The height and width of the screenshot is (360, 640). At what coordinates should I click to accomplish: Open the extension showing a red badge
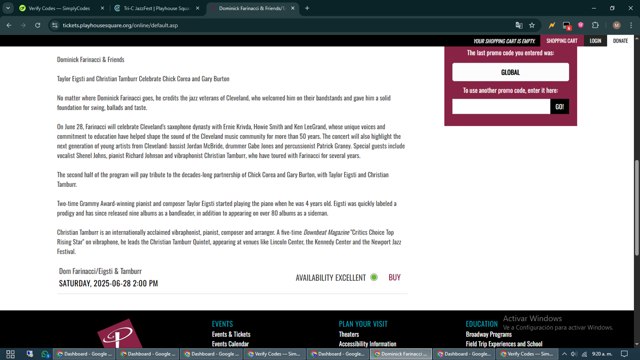(x=566, y=26)
